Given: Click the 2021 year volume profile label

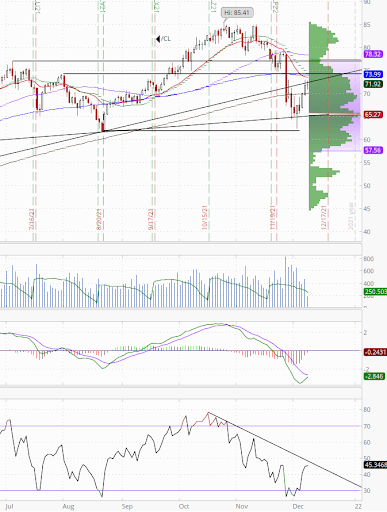Looking at the screenshot, I should (351, 216).
